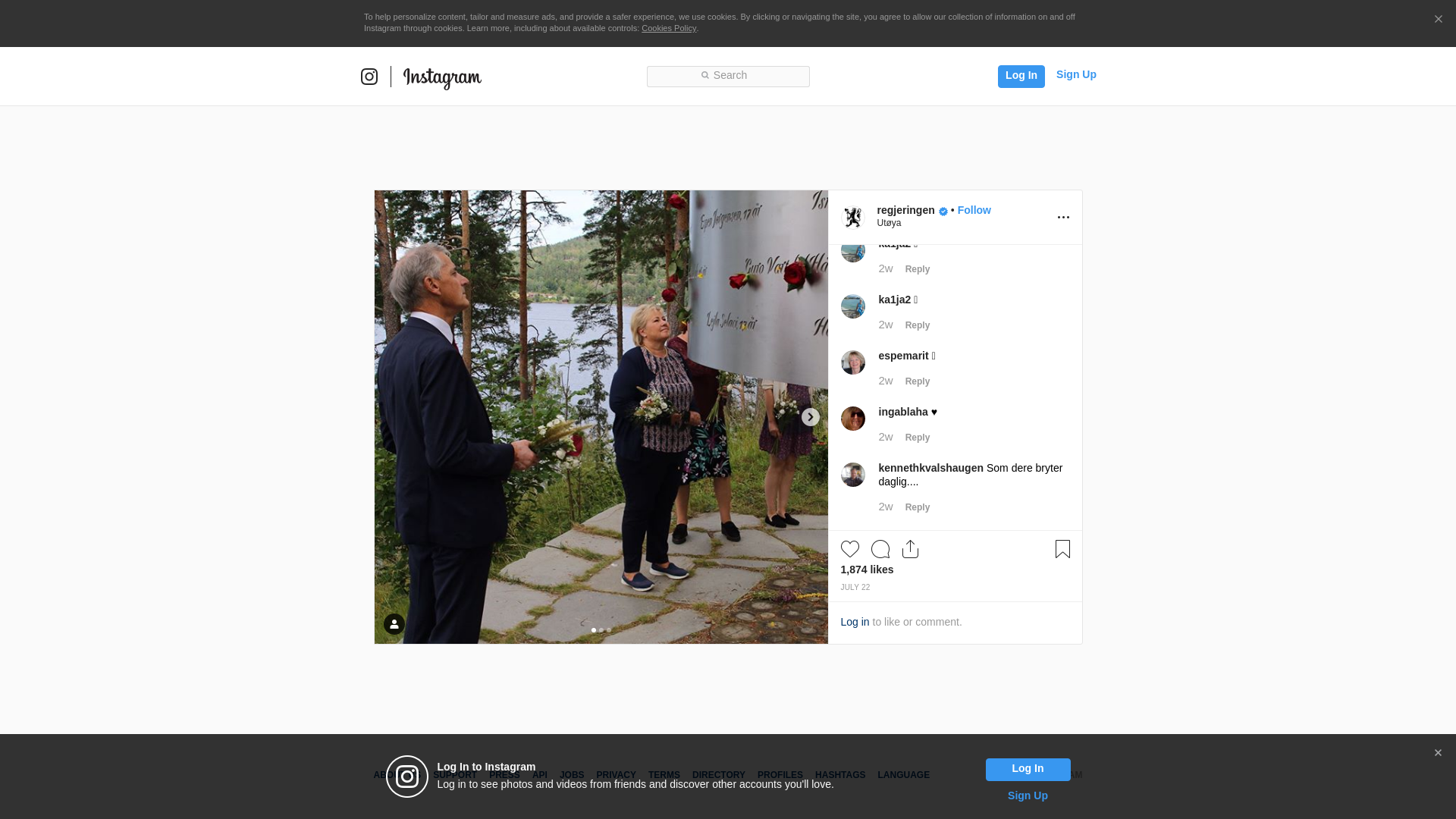This screenshot has width=1456, height=819.
Task: Advance to the next photo with arrow
Action: 810,417
